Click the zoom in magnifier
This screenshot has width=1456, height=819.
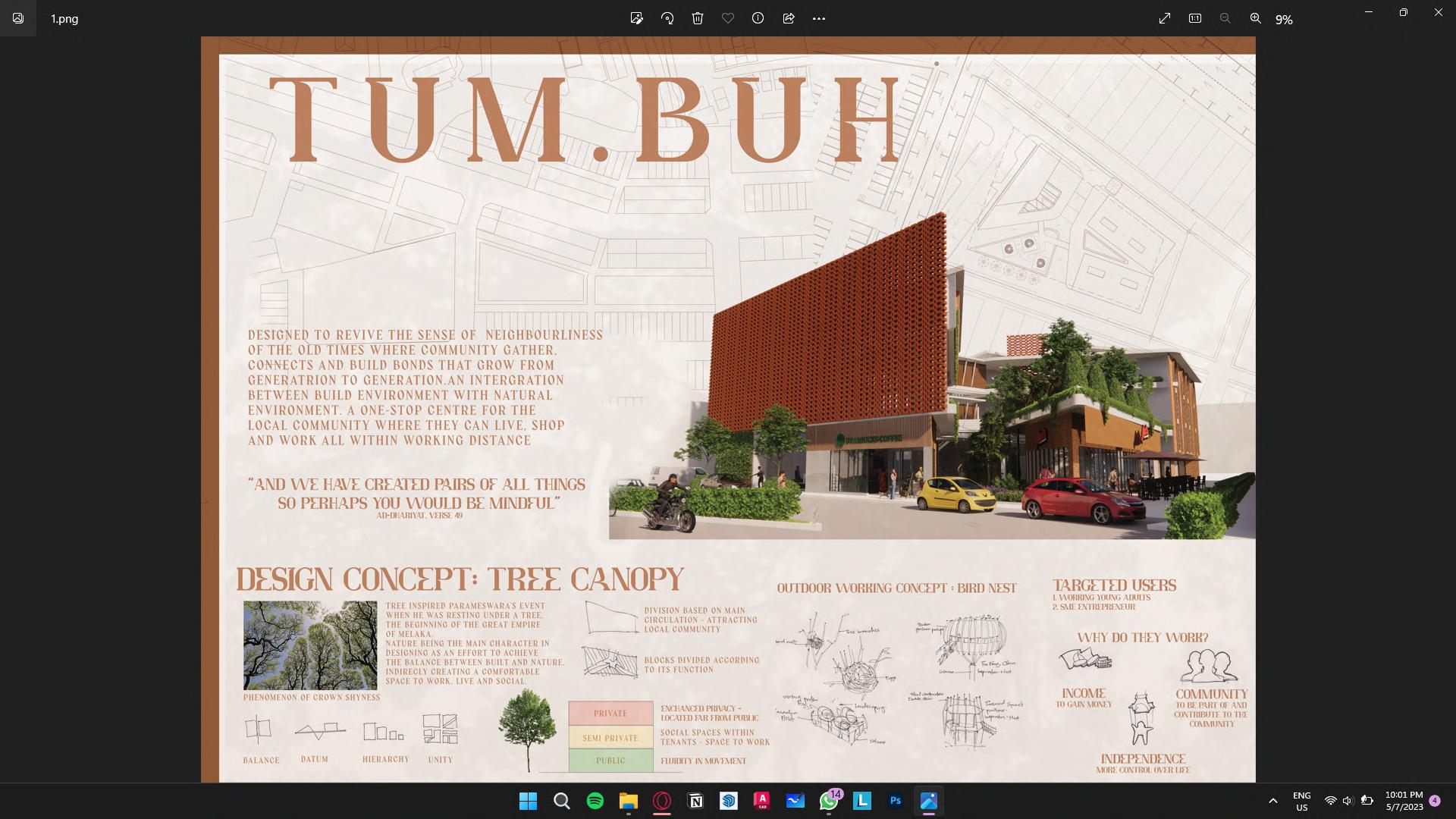(1256, 18)
